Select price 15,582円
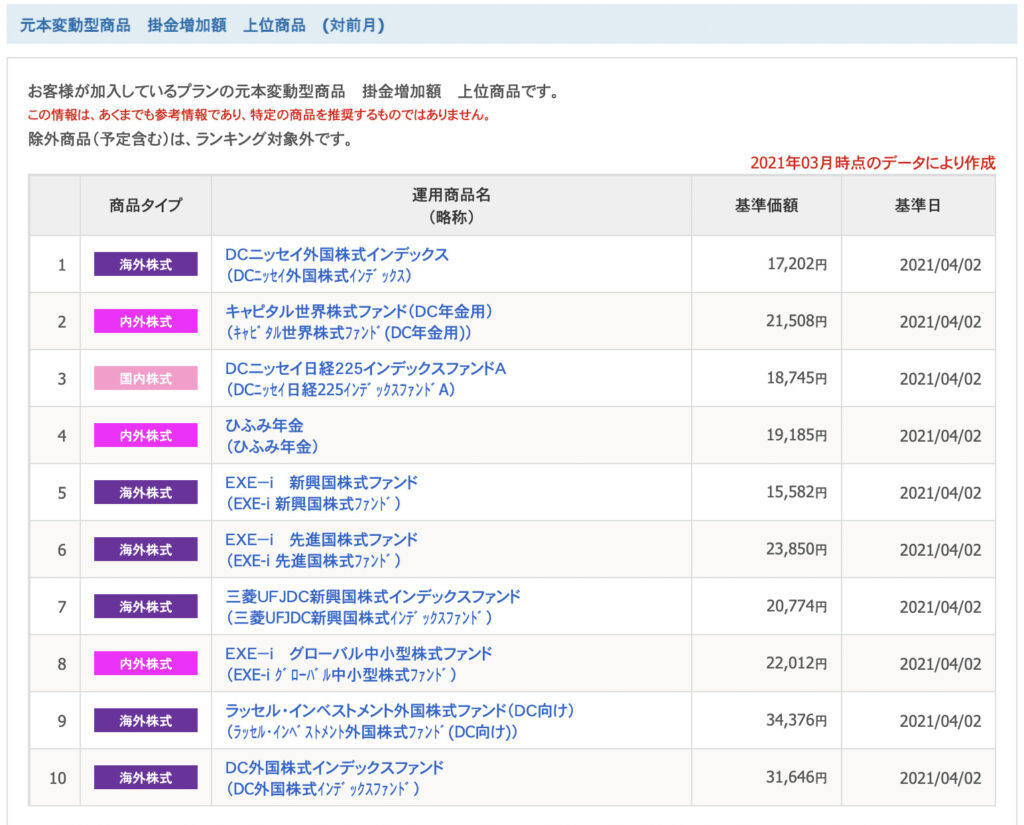Image resolution: width=1024 pixels, height=825 pixels. tap(796, 492)
